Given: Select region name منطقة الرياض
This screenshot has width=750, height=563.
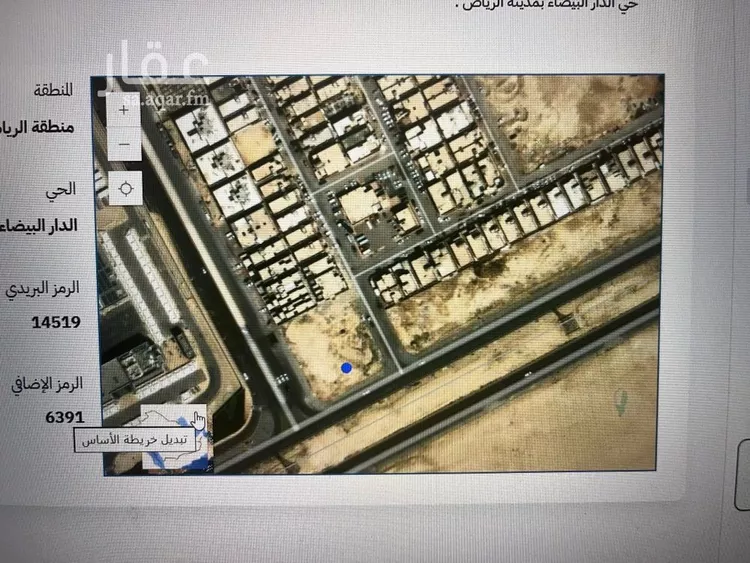Looking at the screenshot, I should coord(38,127).
